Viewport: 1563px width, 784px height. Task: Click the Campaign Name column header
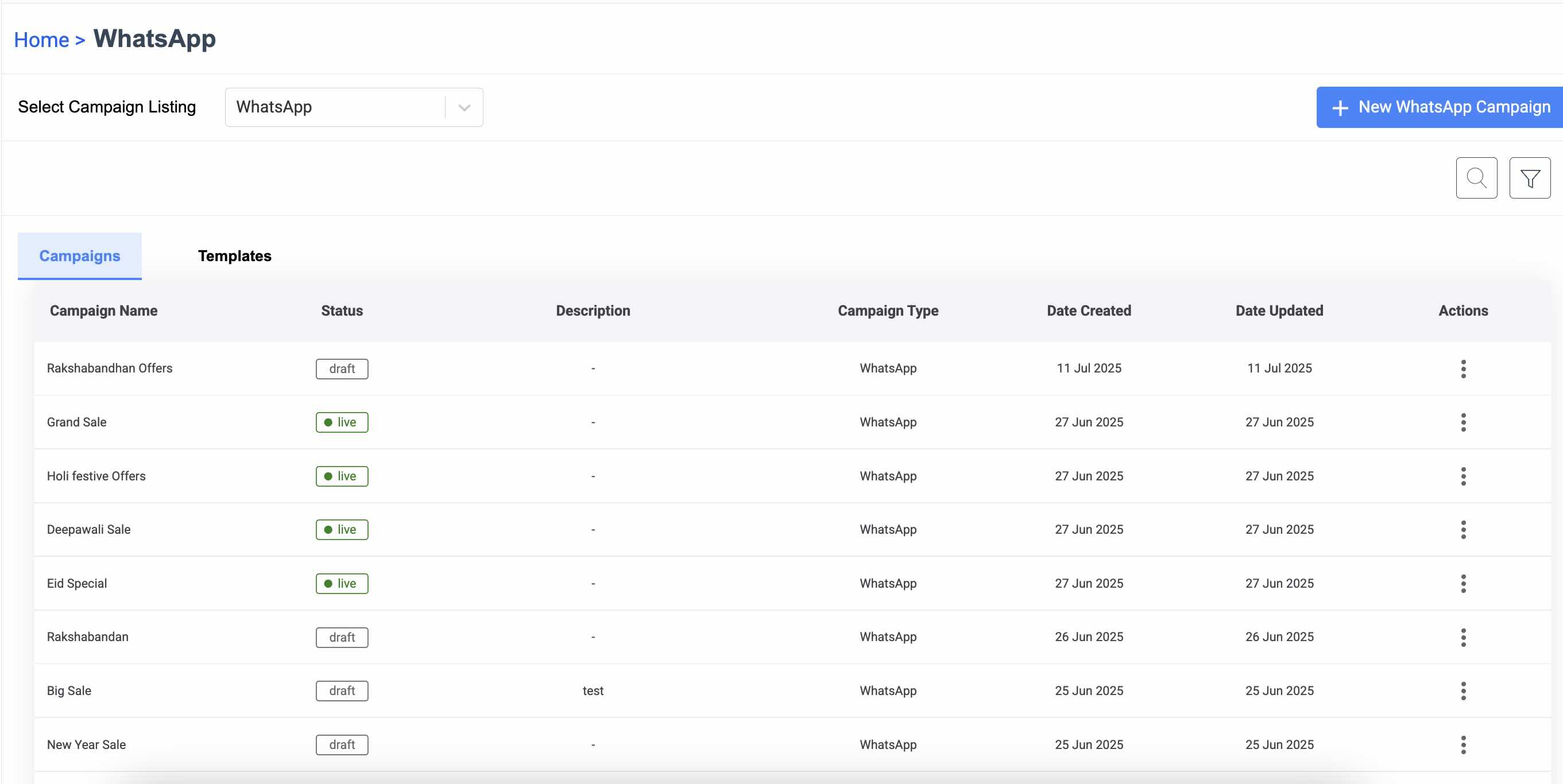[104, 311]
